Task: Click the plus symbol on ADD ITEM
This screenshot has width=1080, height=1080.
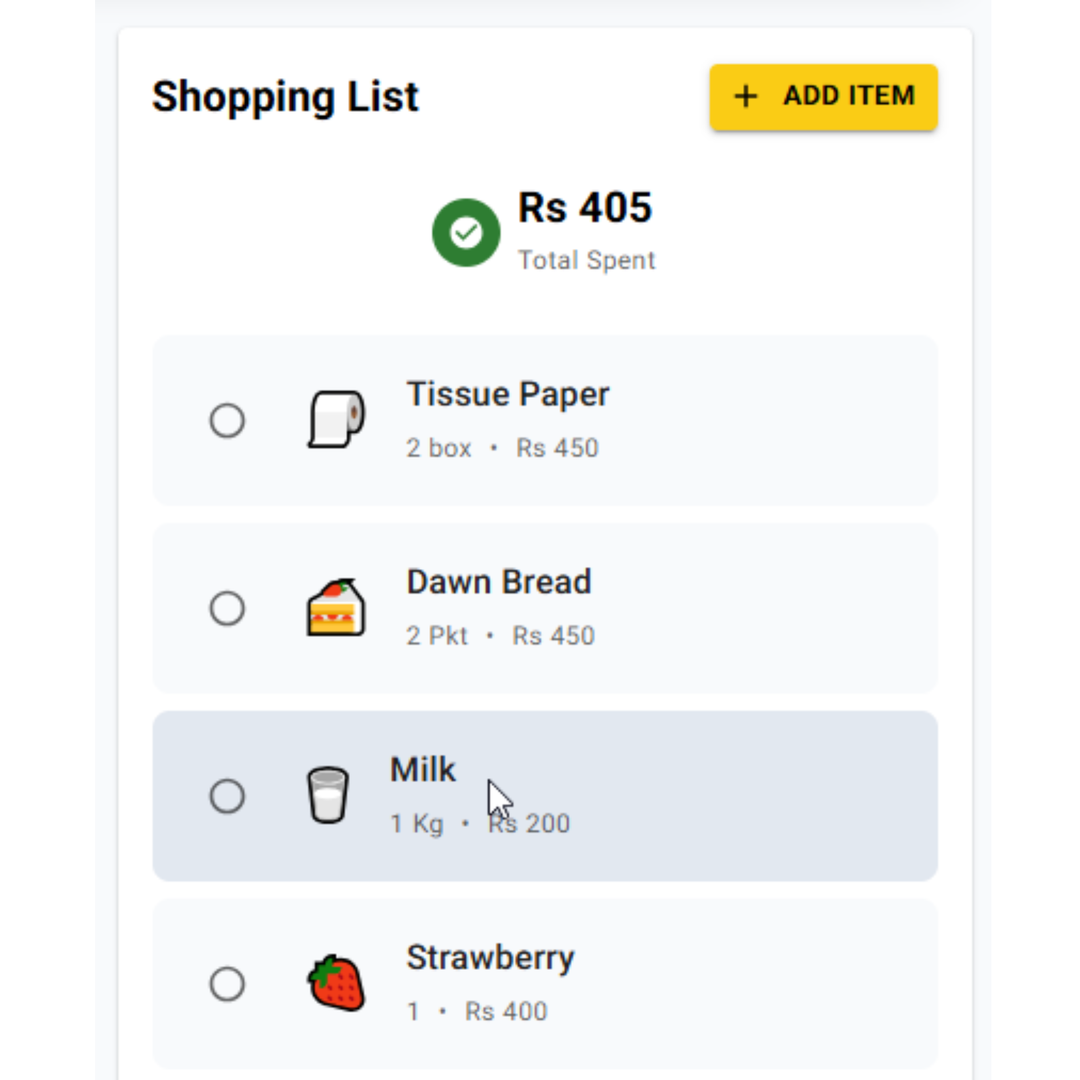Action: pyautogui.click(x=745, y=96)
